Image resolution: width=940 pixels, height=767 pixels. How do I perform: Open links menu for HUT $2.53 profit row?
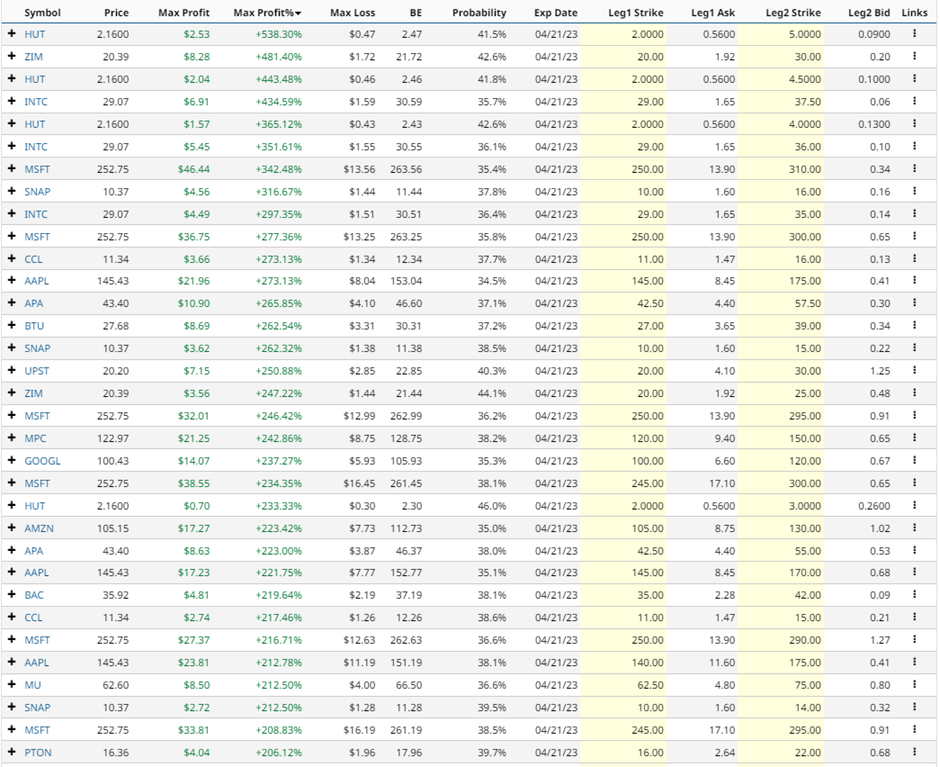tap(914, 34)
